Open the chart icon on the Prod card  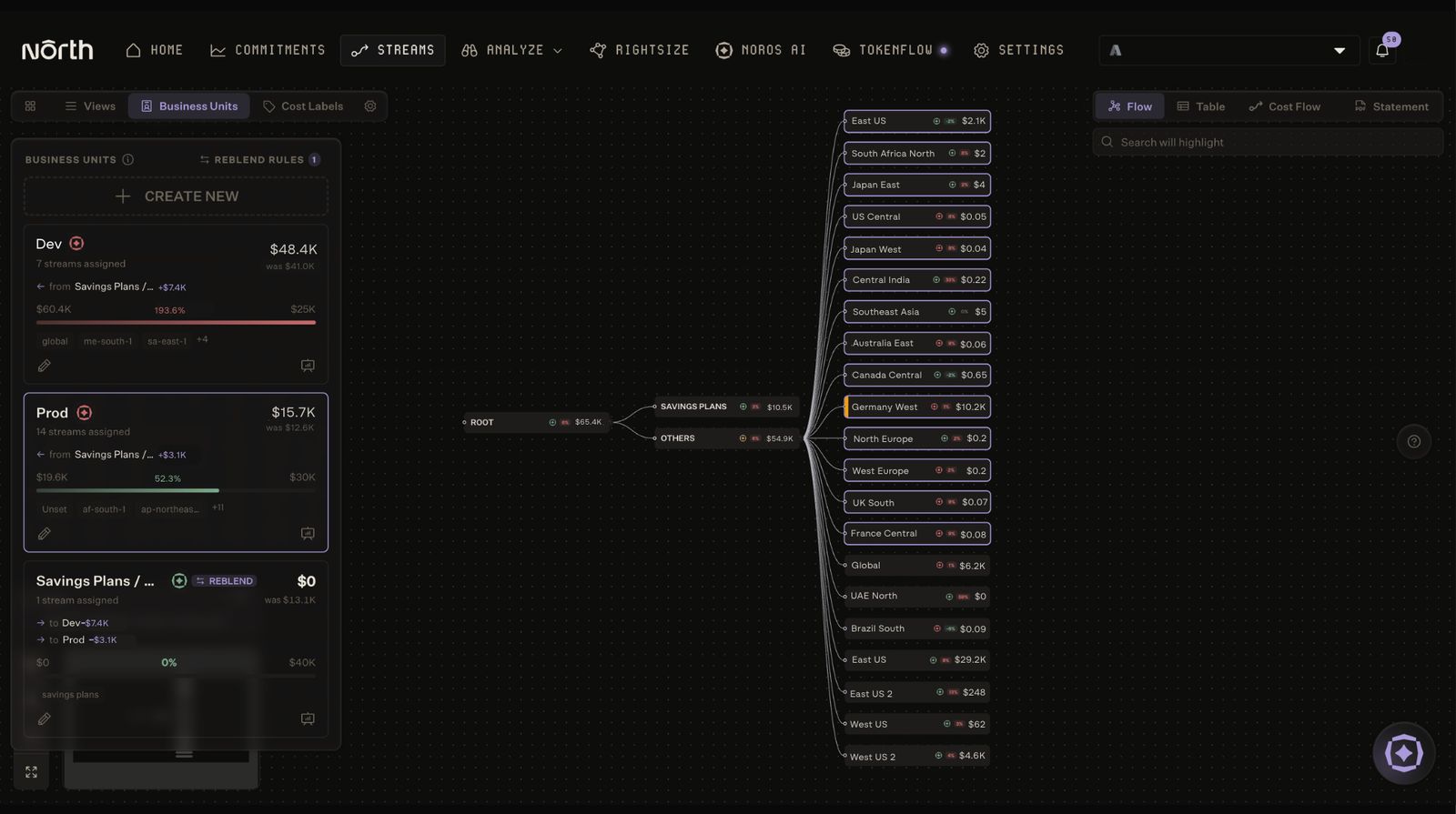(x=308, y=534)
